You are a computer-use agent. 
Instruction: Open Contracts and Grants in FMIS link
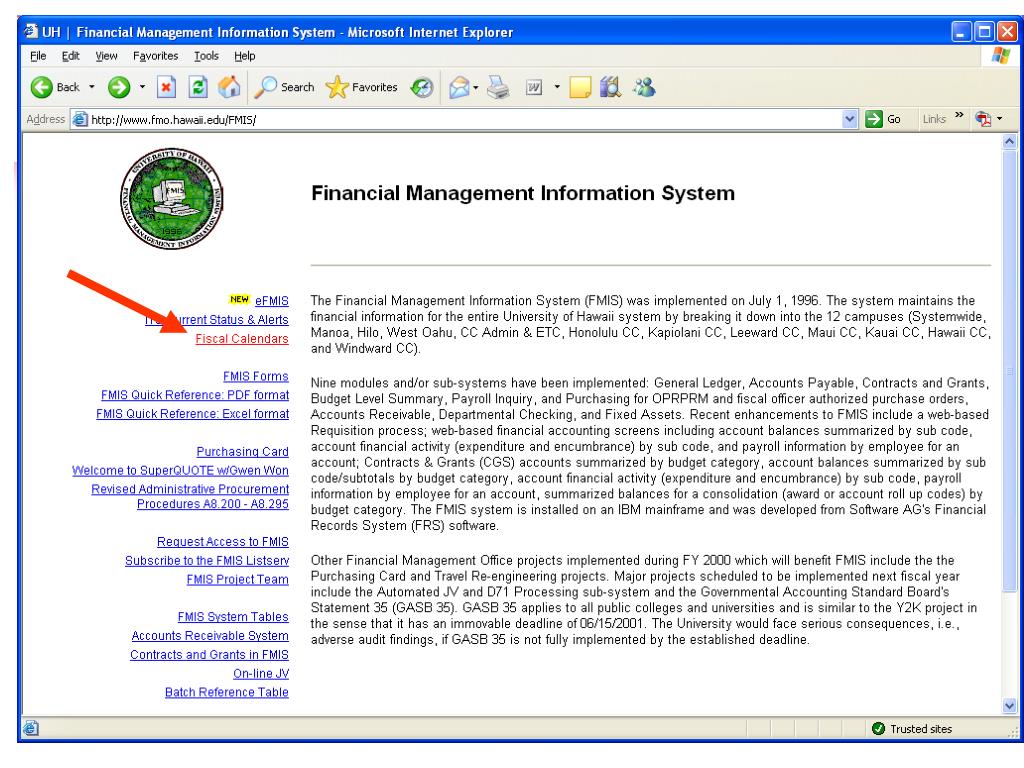(x=209, y=655)
